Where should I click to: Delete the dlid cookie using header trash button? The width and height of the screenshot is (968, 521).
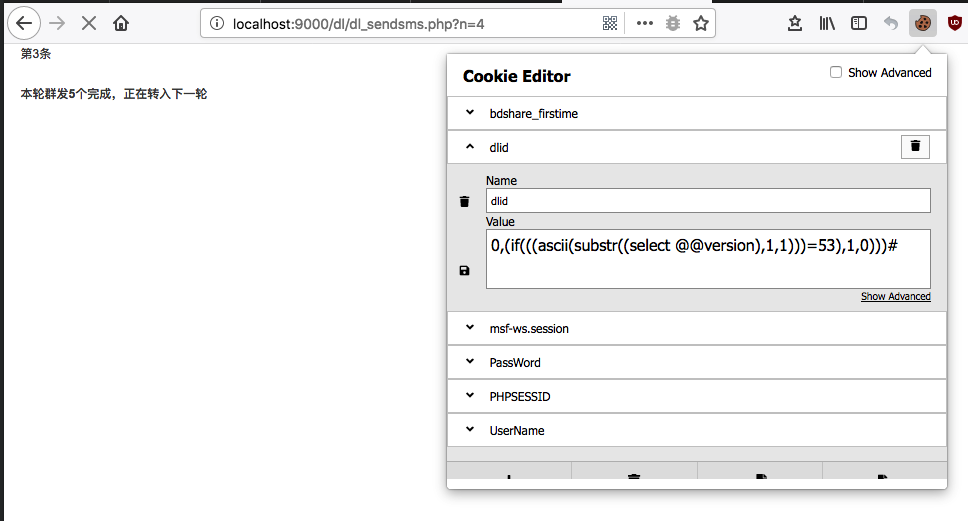[915, 147]
